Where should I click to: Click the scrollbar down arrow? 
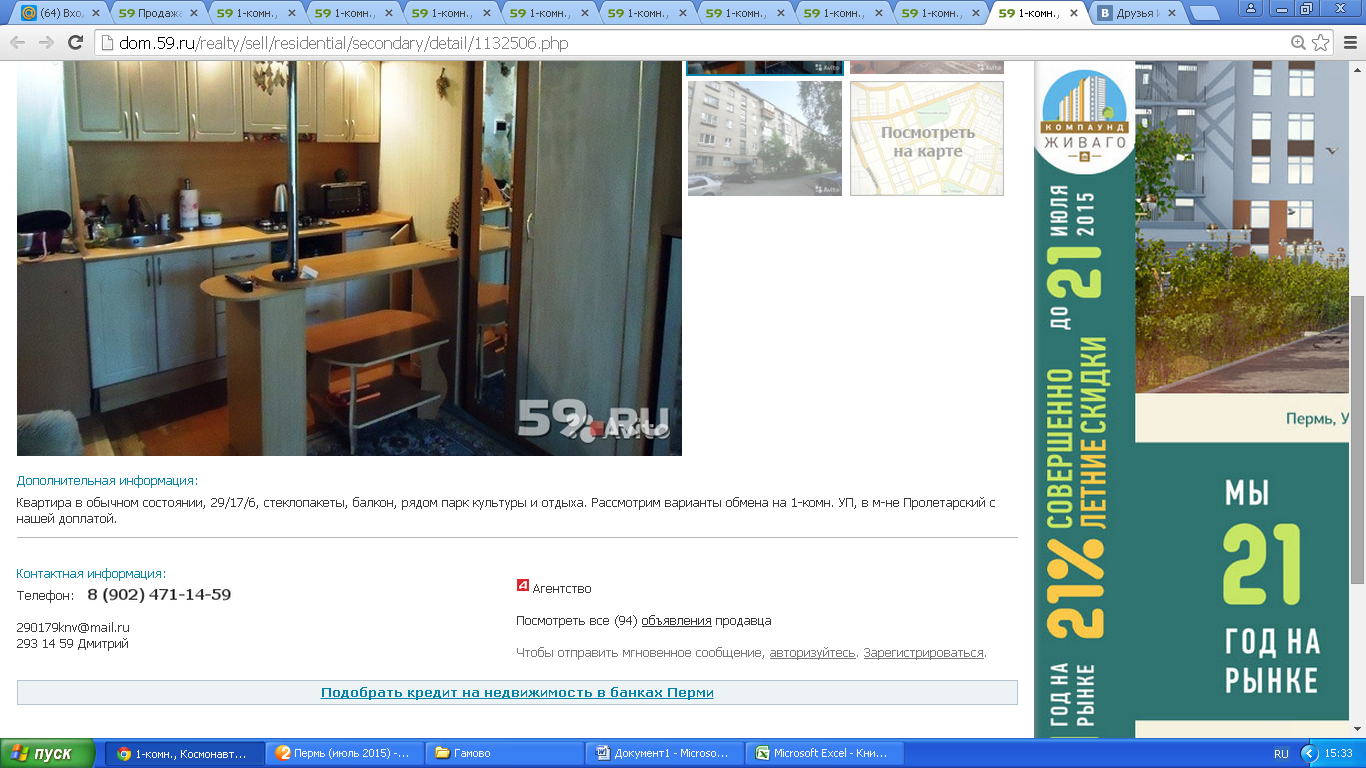click(1357, 730)
